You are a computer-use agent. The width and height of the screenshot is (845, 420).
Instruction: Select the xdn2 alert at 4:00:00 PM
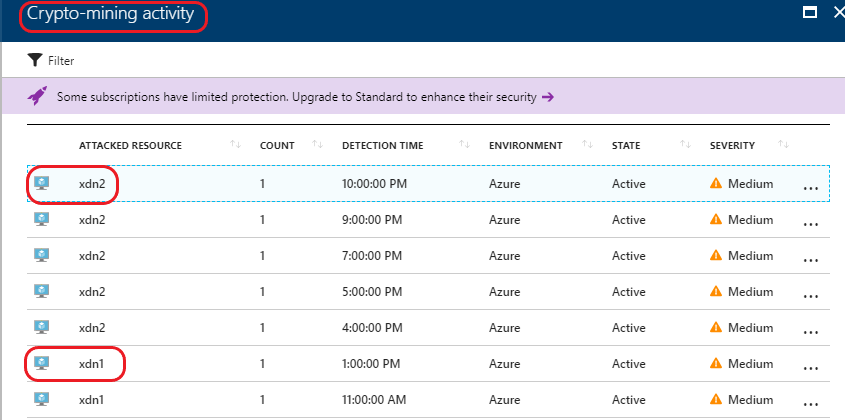(428, 328)
